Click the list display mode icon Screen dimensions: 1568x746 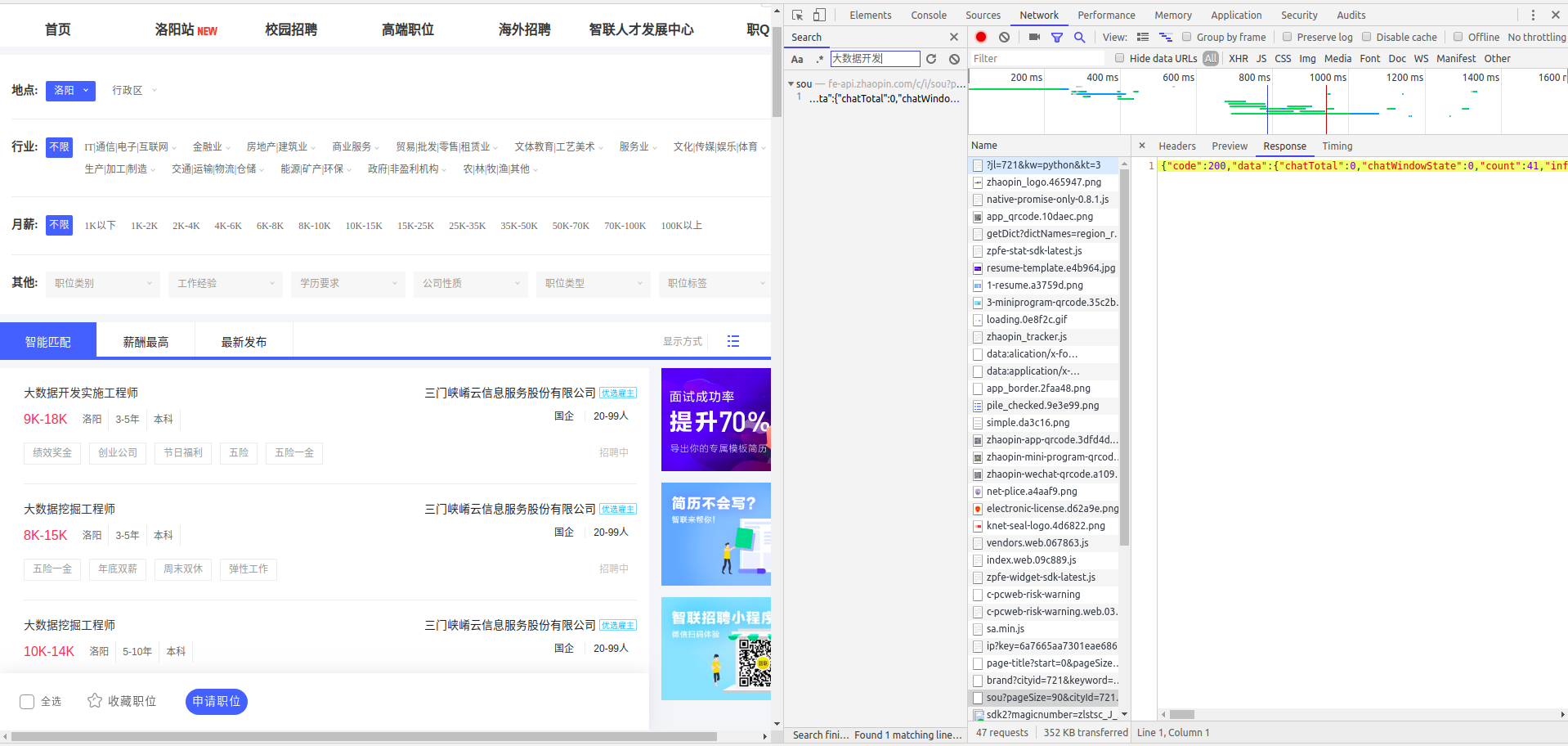pos(733,341)
